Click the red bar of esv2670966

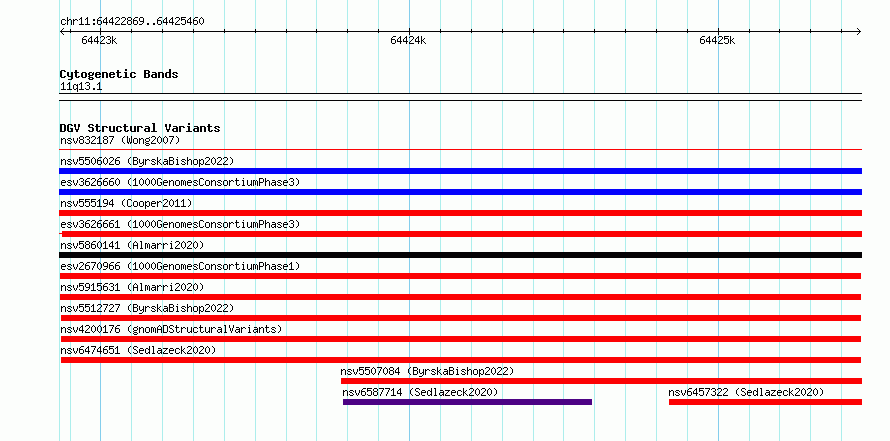(x=460, y=276)
